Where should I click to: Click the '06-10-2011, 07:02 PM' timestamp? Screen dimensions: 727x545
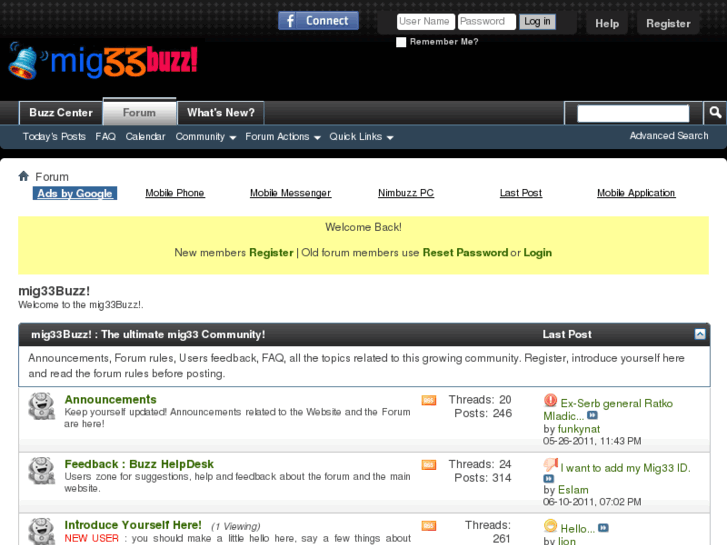coord(592,502)
